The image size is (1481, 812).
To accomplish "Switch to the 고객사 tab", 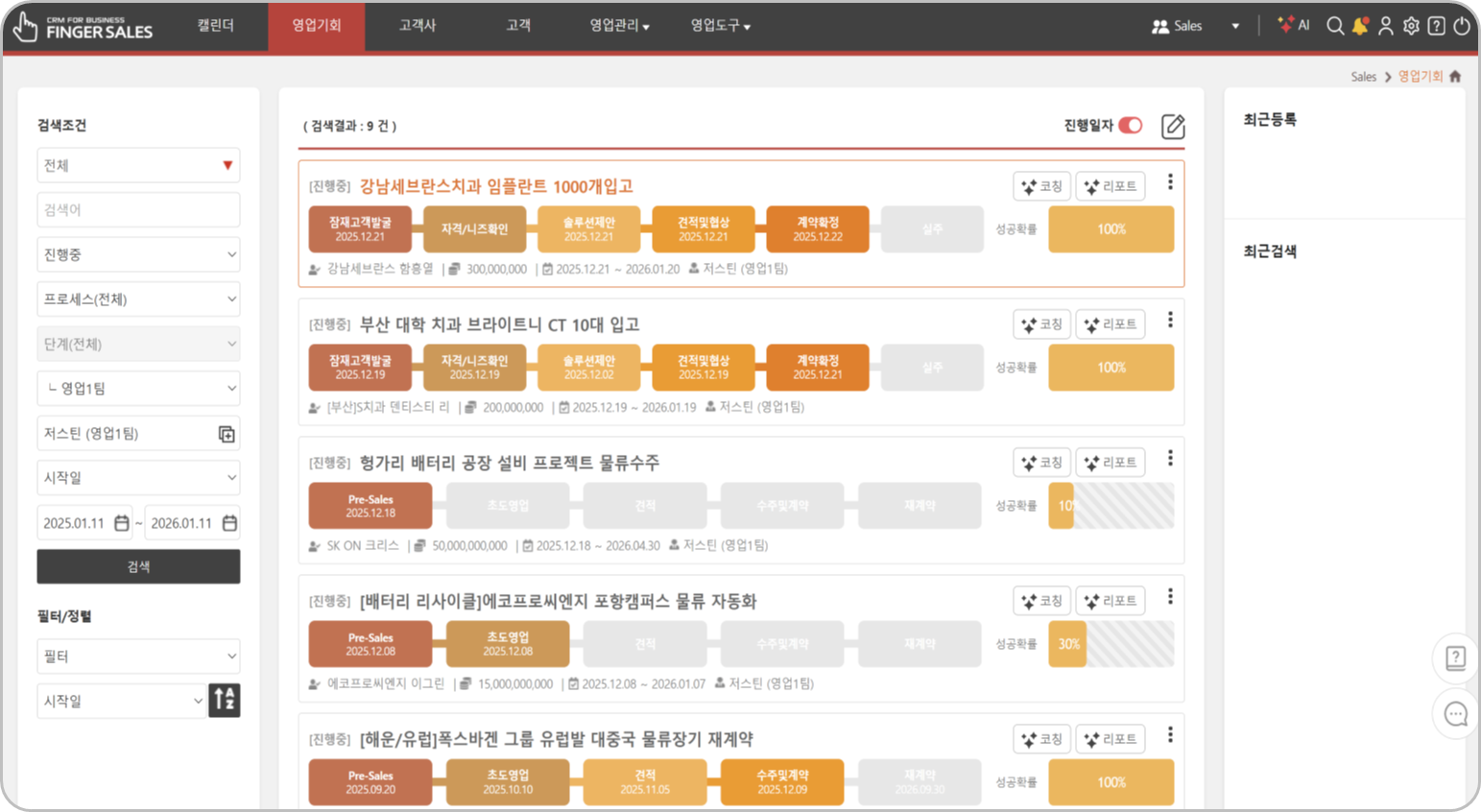I will (418, 26).
